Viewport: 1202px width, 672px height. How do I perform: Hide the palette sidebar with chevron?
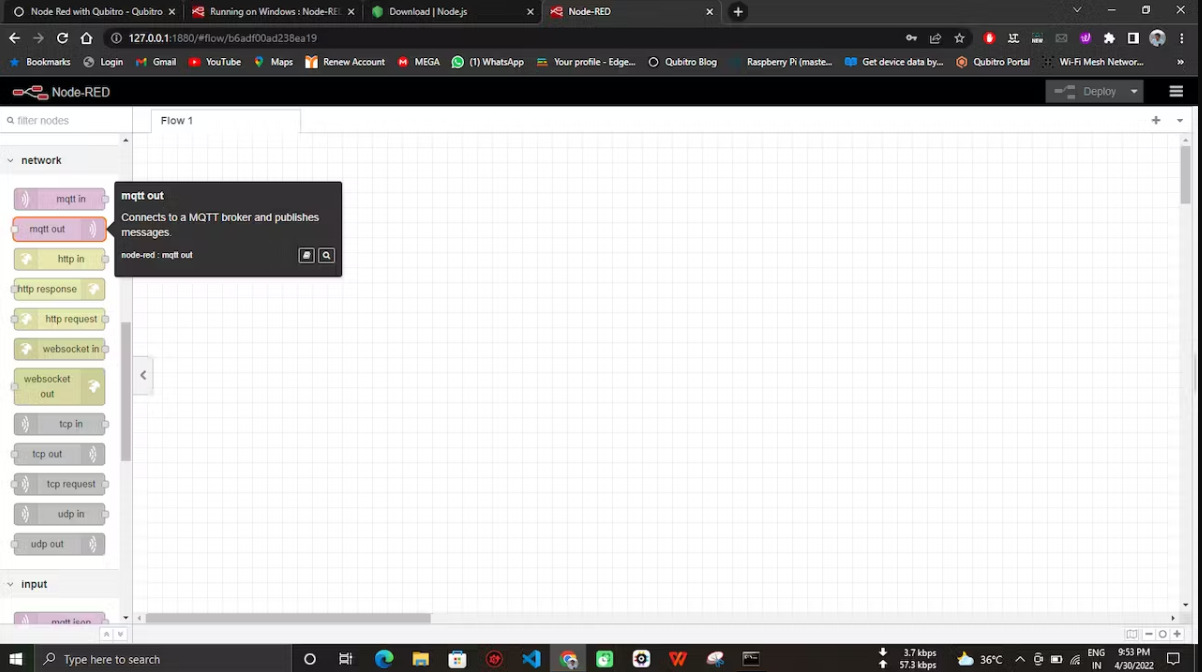click(143, 375)
